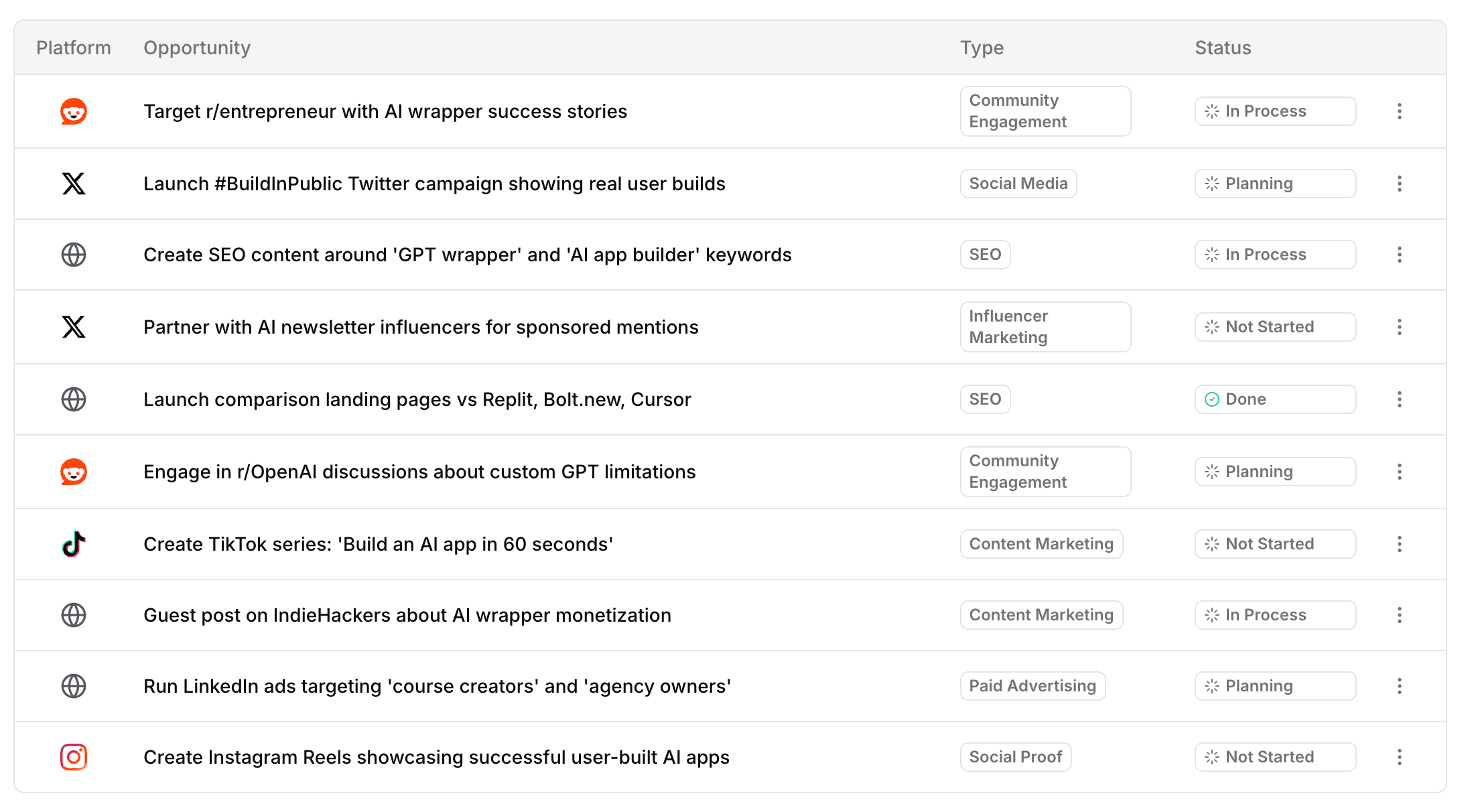Click Reddit icon for r/OpenAI discussions row
Viewport: 1470px width, 812px height.
click(x=74, y=472)
